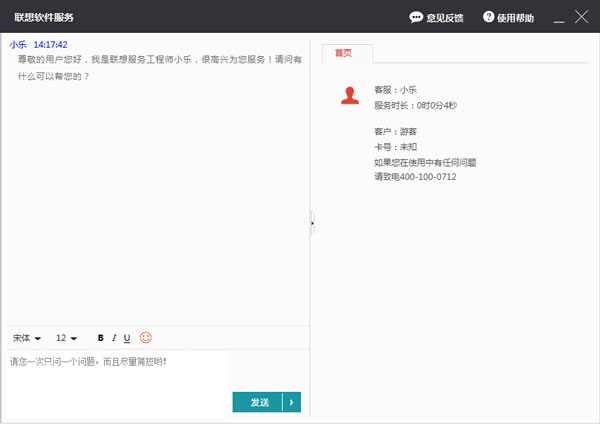Image resolution: width=600 pixels, height=424 pixels.
Task: Click the 意见反馈 text label
Action: click(x=445, y=18)
